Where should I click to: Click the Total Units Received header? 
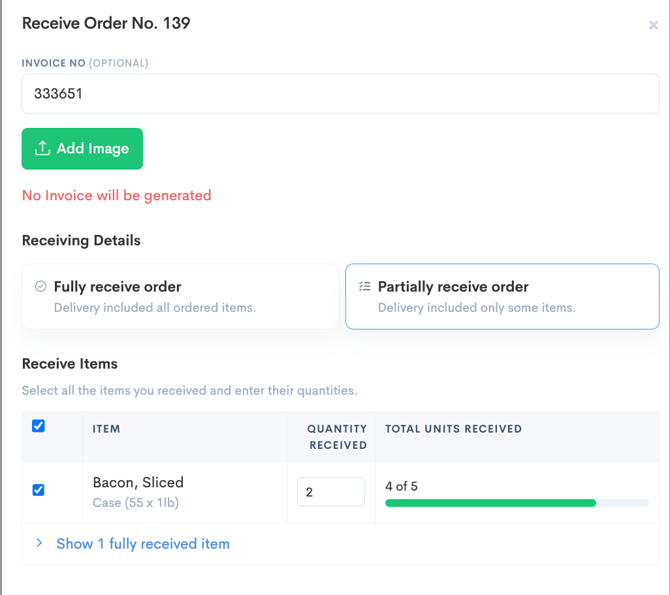(x=453, y=429)
